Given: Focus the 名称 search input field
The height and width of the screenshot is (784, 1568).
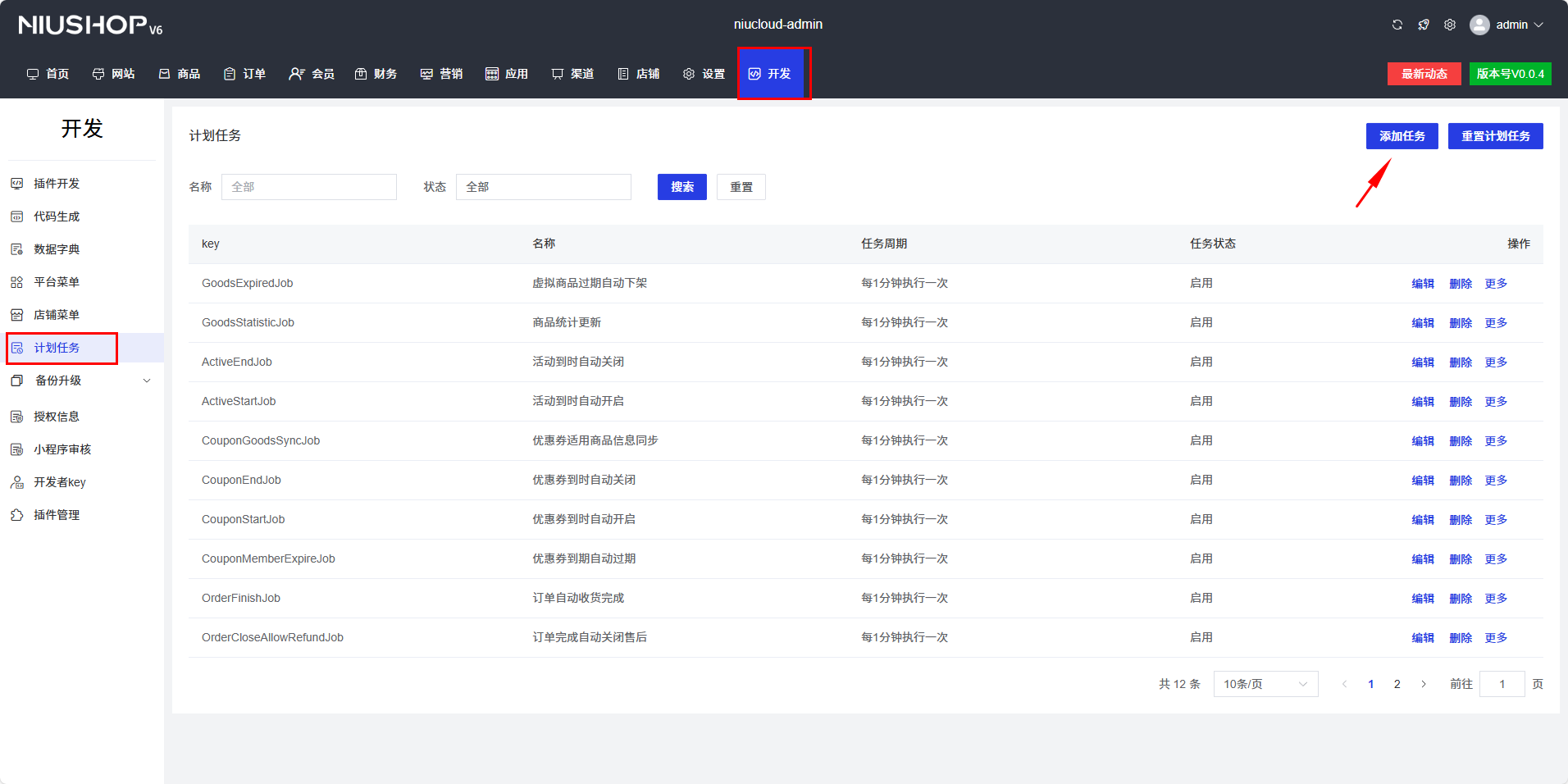Looking at the screenshot, I should tap(308, 187).
